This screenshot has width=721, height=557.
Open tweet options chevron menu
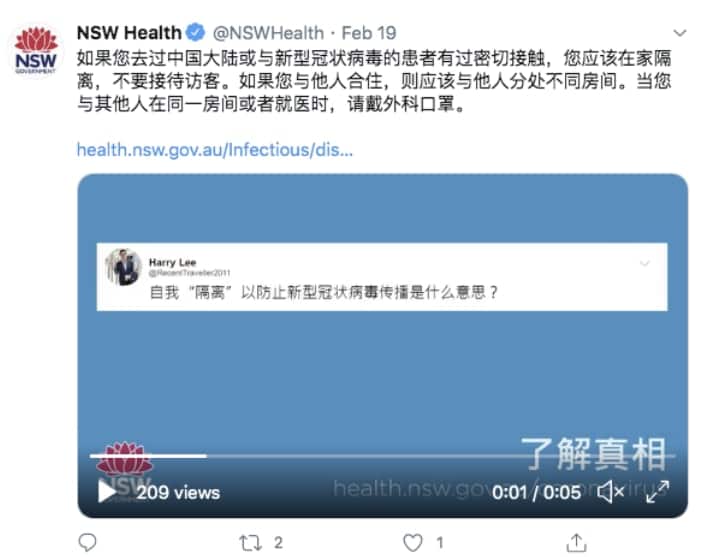[680, 33]
